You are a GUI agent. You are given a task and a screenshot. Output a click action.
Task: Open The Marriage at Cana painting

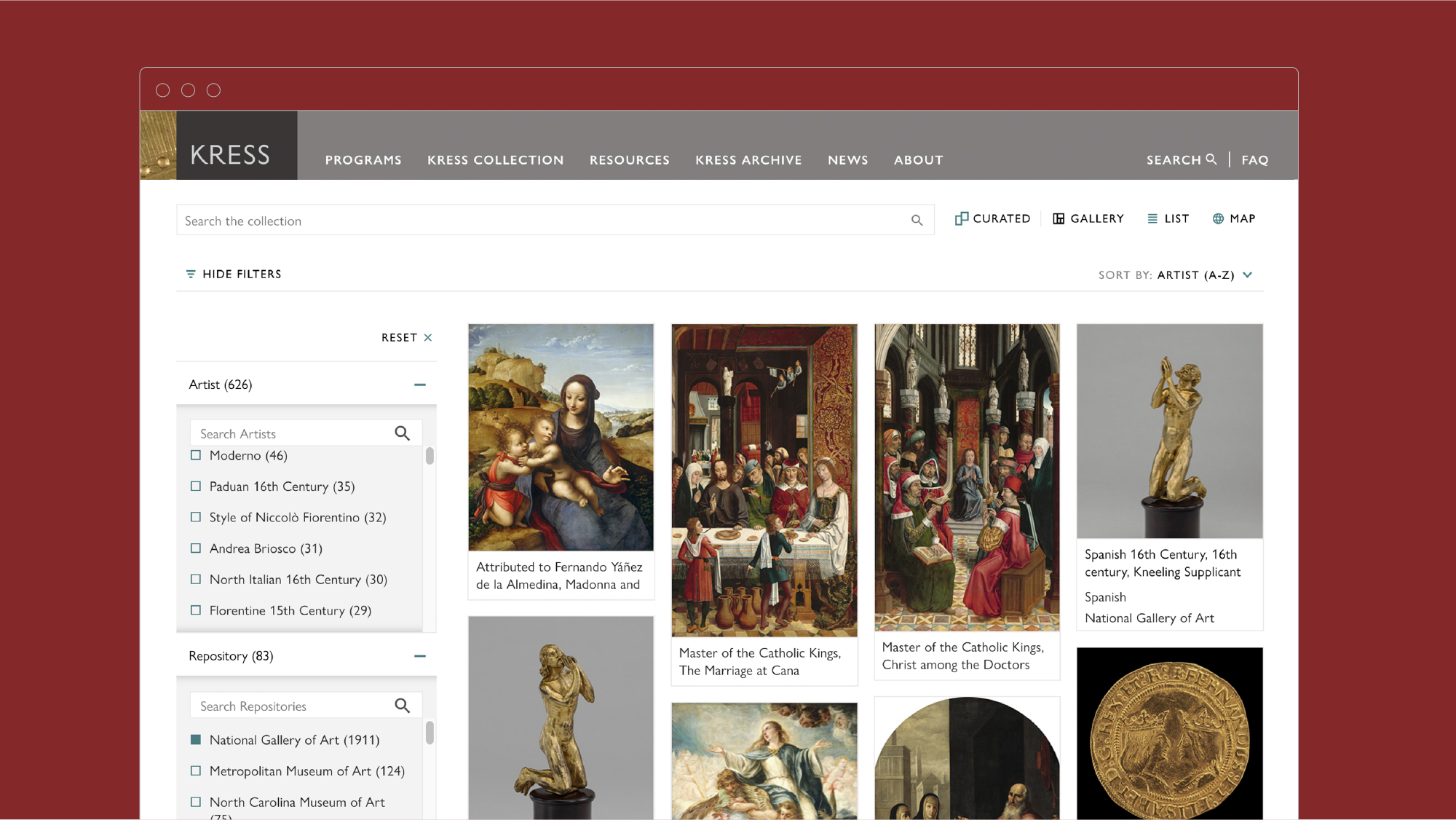click(764, 480)
